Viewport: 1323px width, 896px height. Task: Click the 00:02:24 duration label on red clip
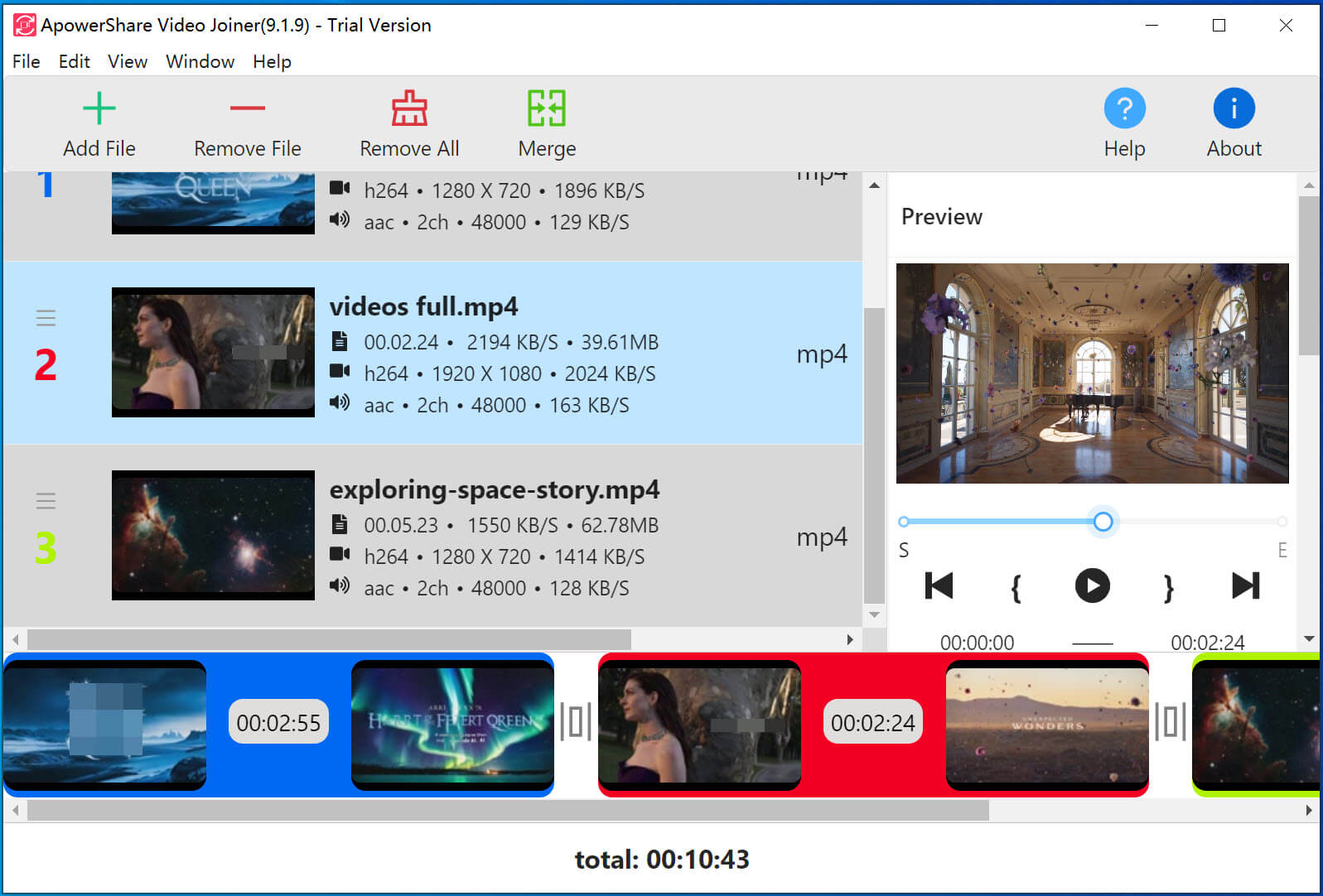(872, 723)
